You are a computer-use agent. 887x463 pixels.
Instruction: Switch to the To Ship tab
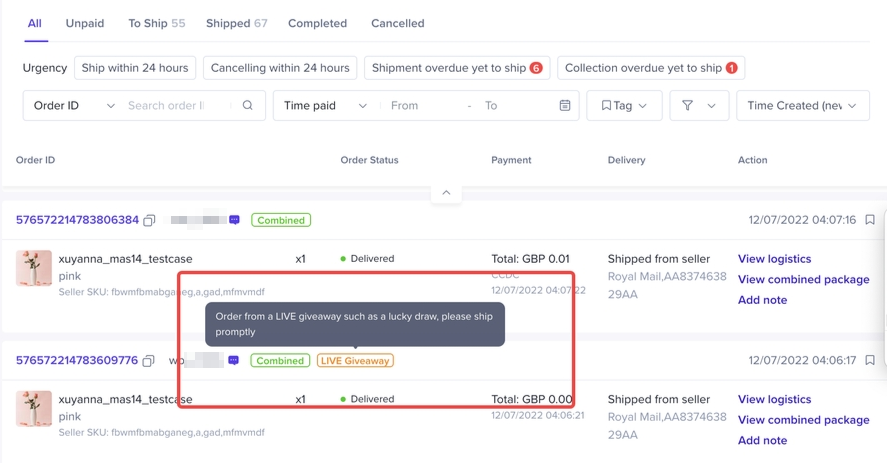tap(156, 23)
